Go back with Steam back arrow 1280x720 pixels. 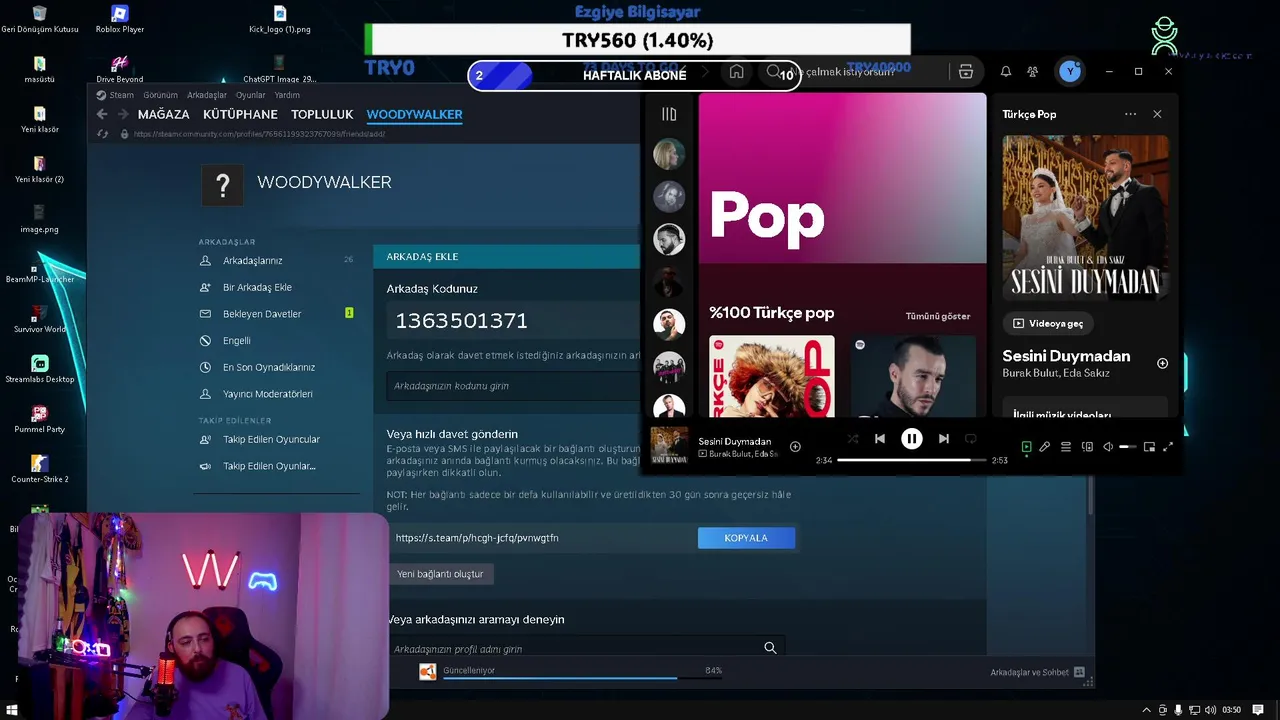click(102, 115)
